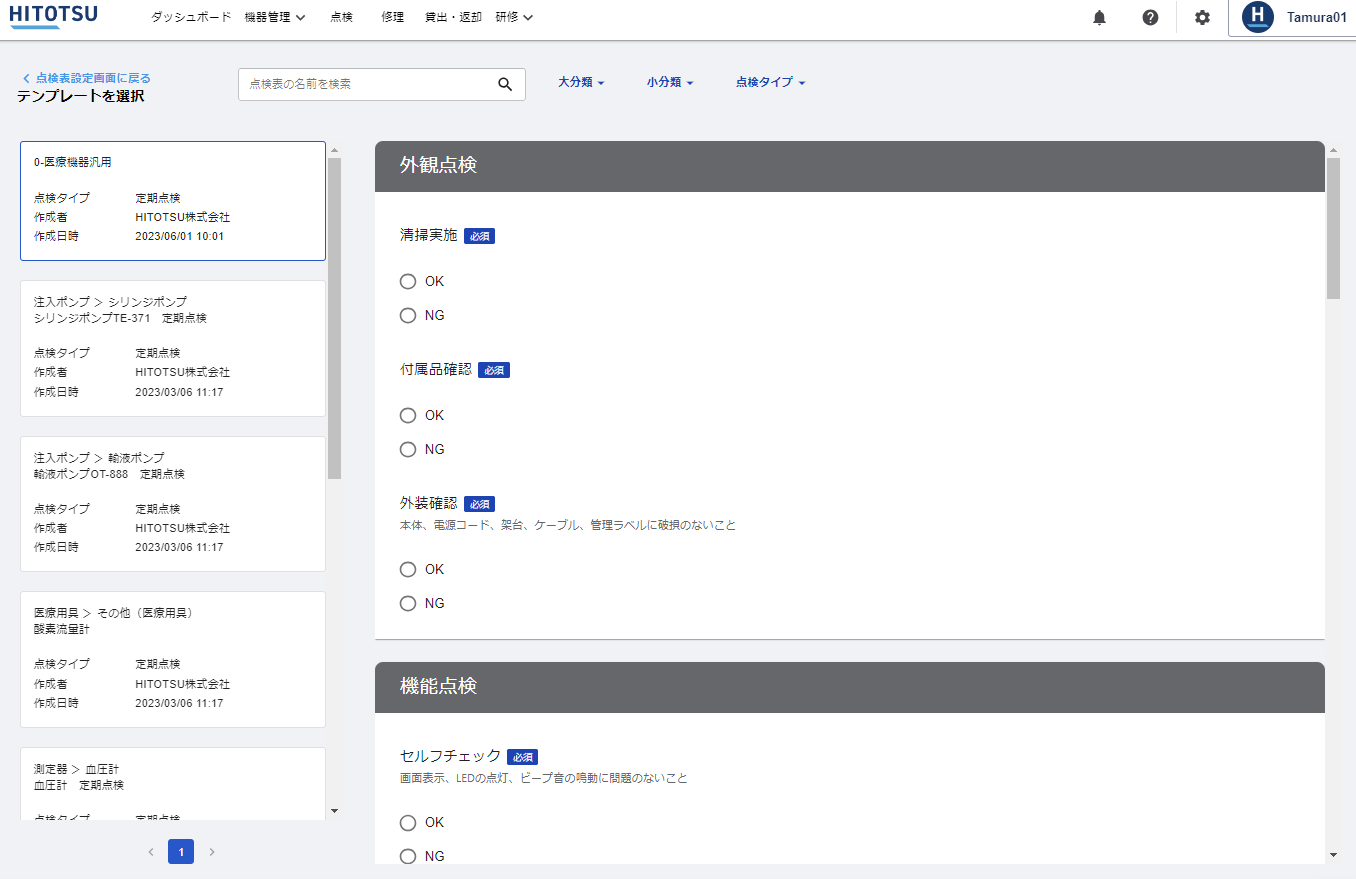Go to previous page arrow in pagination

(151, 852)
